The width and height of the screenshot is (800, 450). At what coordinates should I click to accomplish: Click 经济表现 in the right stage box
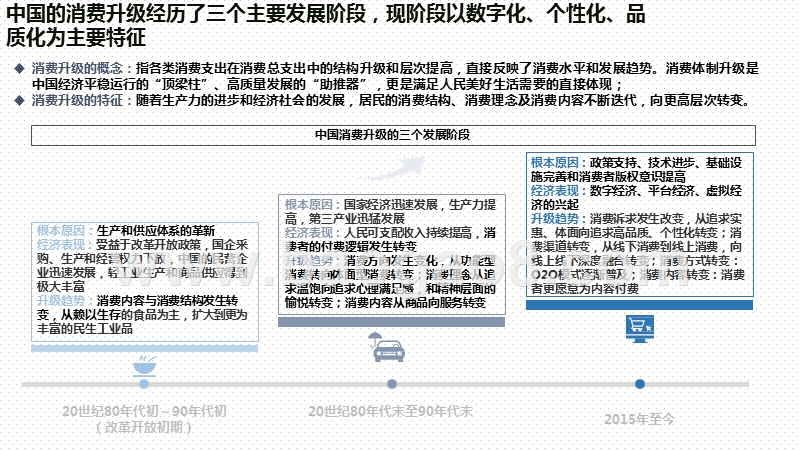[x=555, y=191]
